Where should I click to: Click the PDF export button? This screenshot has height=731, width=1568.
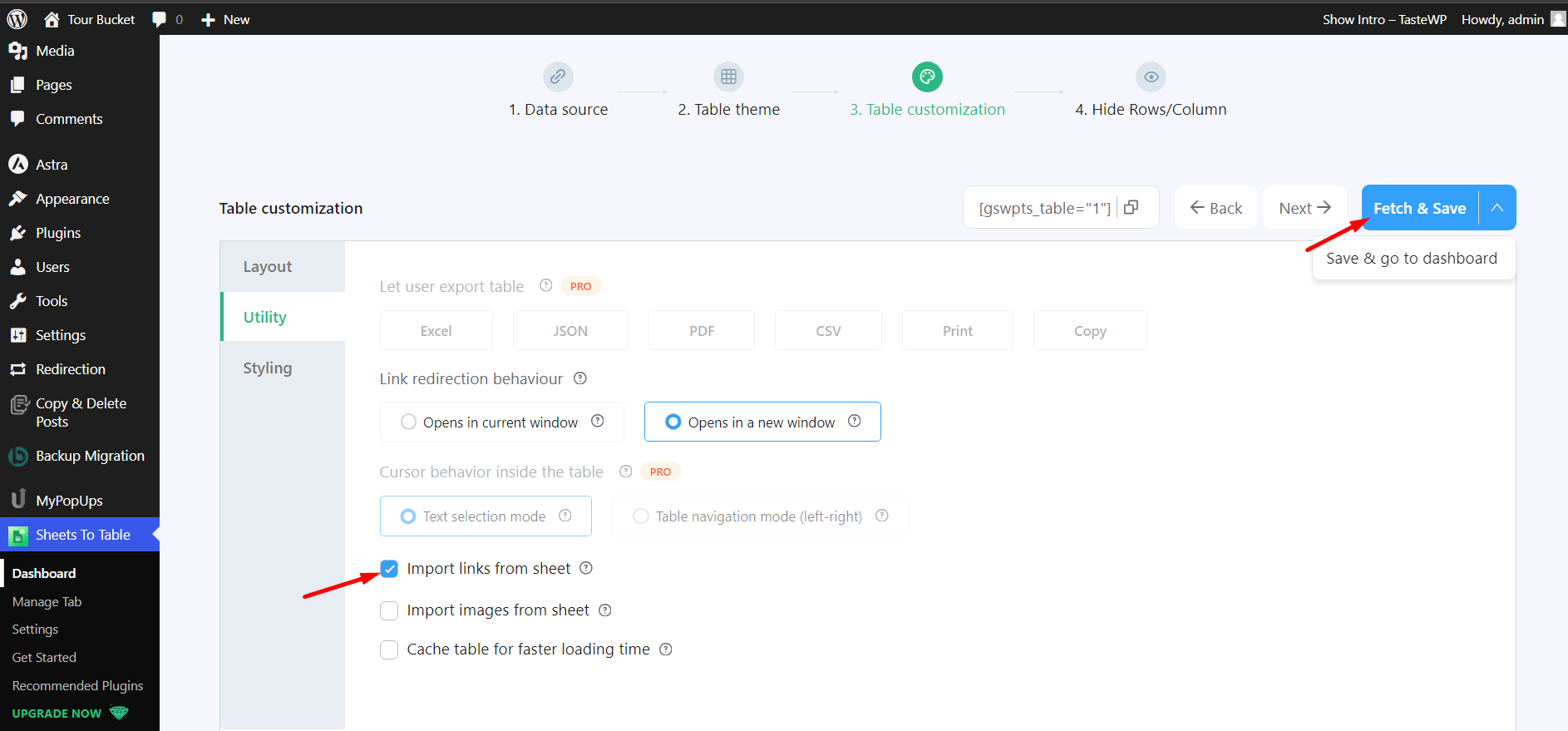click(x=702, y=330)
